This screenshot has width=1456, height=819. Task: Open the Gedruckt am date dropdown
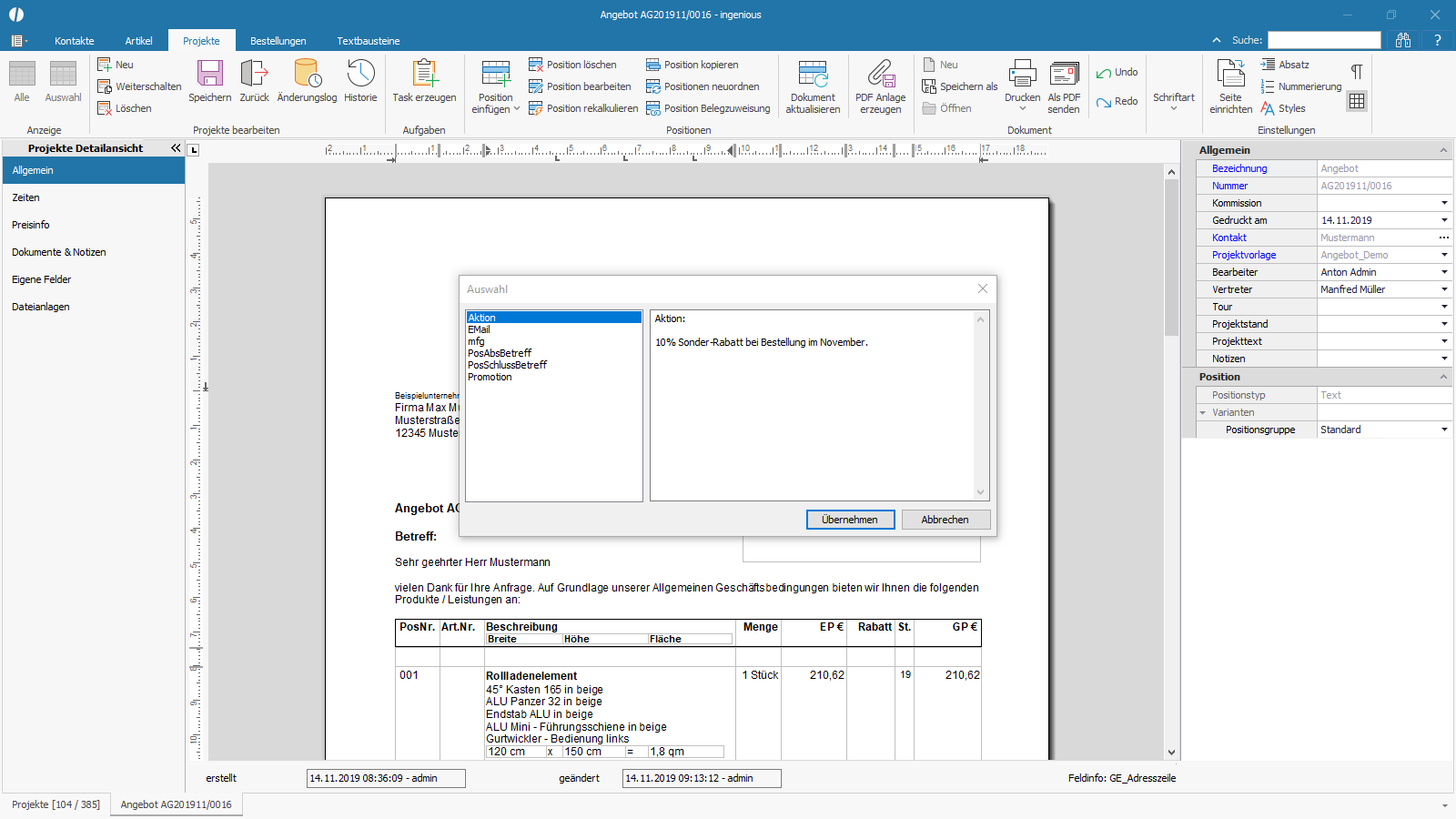coord(1444,220)
